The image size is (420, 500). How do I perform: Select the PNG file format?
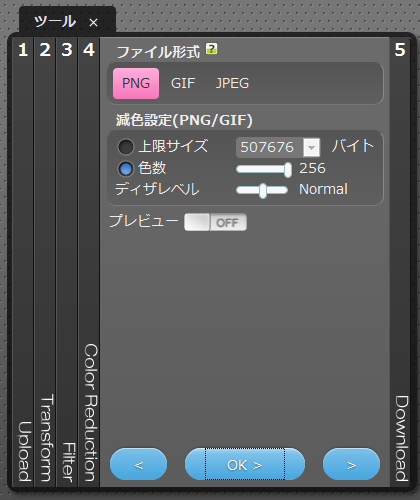pos(136,83)
